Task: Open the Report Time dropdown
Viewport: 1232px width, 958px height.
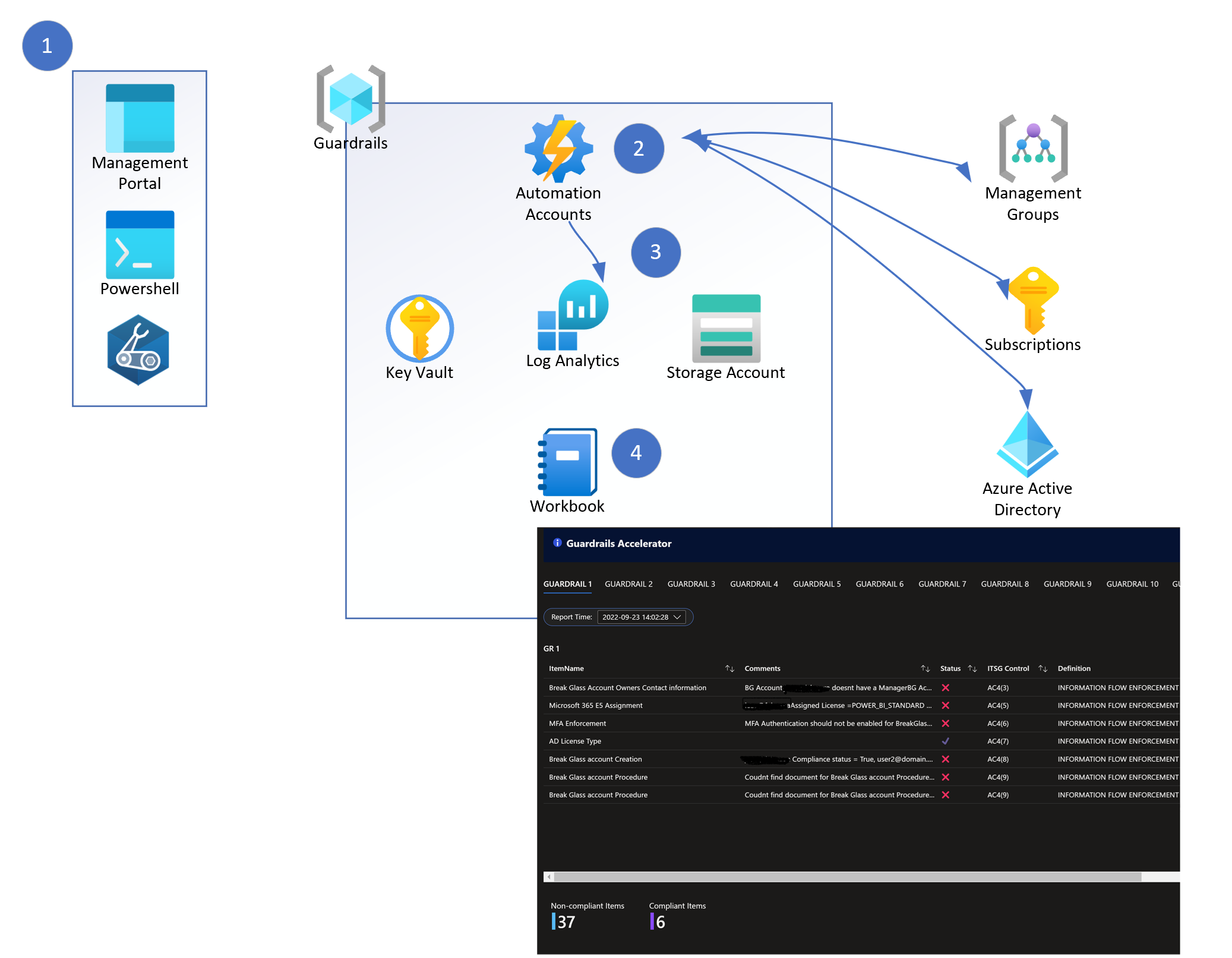Action: click(x=641, y=617)
